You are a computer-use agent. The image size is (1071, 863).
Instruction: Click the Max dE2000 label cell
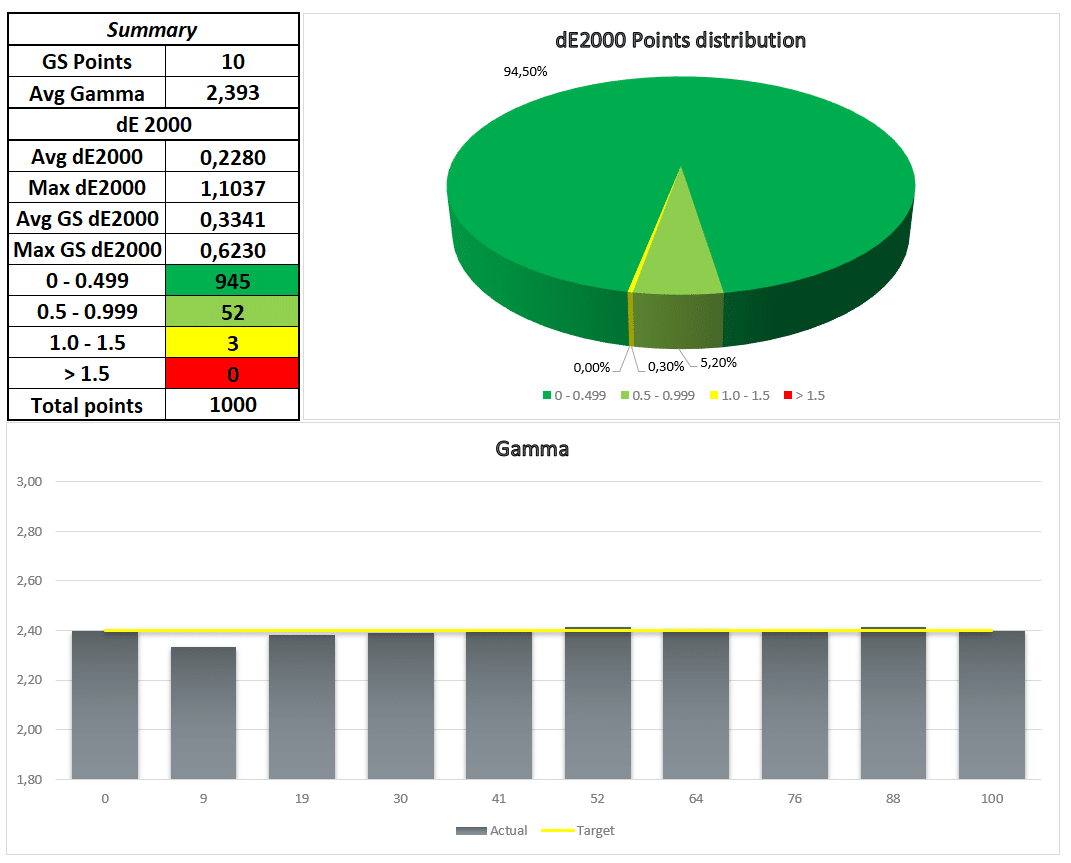pos(87,187)
